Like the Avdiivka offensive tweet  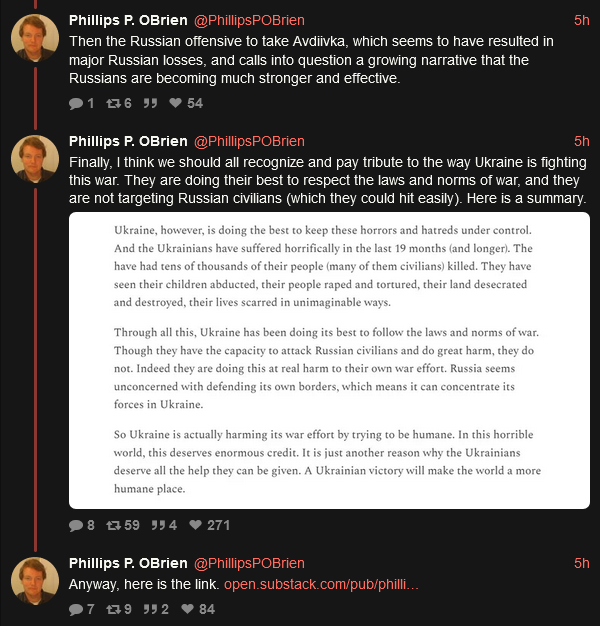tap(176, 103)
